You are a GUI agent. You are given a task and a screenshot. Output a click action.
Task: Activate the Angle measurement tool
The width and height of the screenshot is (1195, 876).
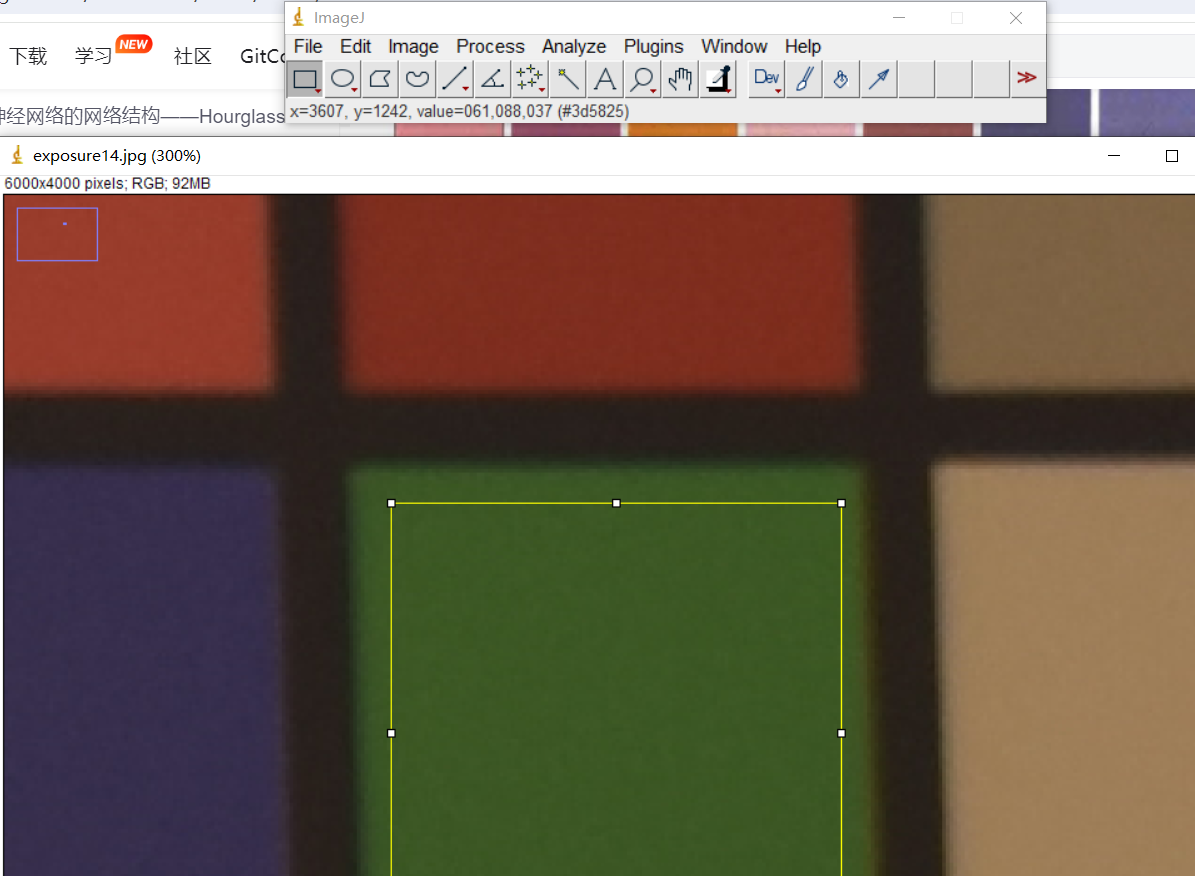[492, 79]
